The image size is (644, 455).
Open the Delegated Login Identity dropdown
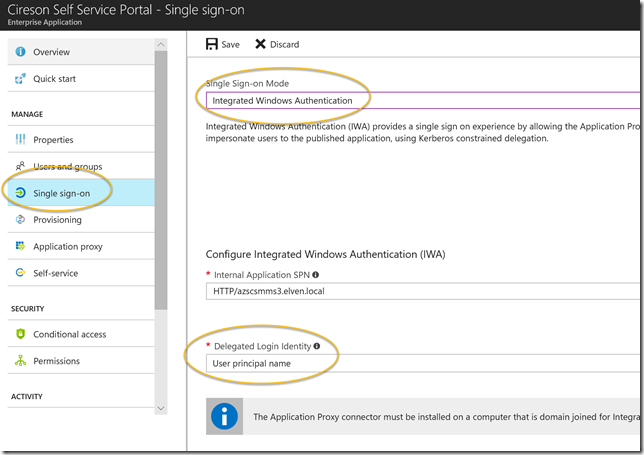[x=423, y=363]
